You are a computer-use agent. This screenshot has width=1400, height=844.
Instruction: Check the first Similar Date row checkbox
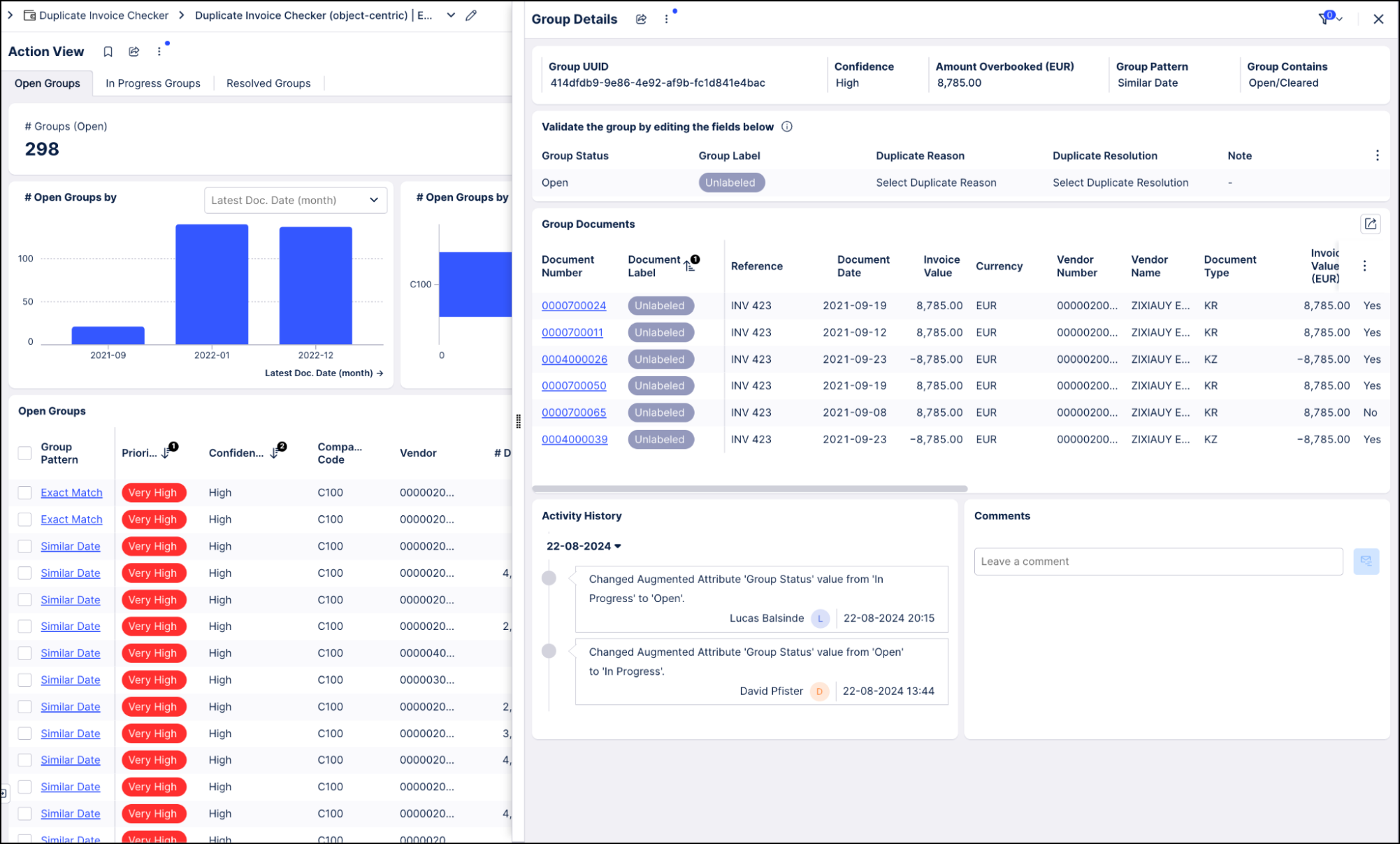pyautogui.click(x=25, y=546)
